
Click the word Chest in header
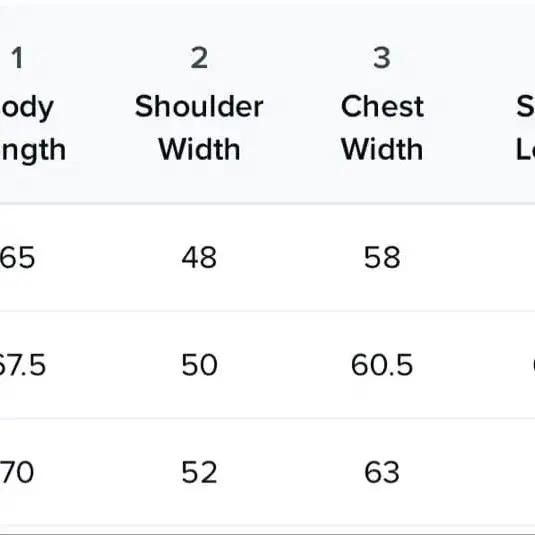point(382,106)
